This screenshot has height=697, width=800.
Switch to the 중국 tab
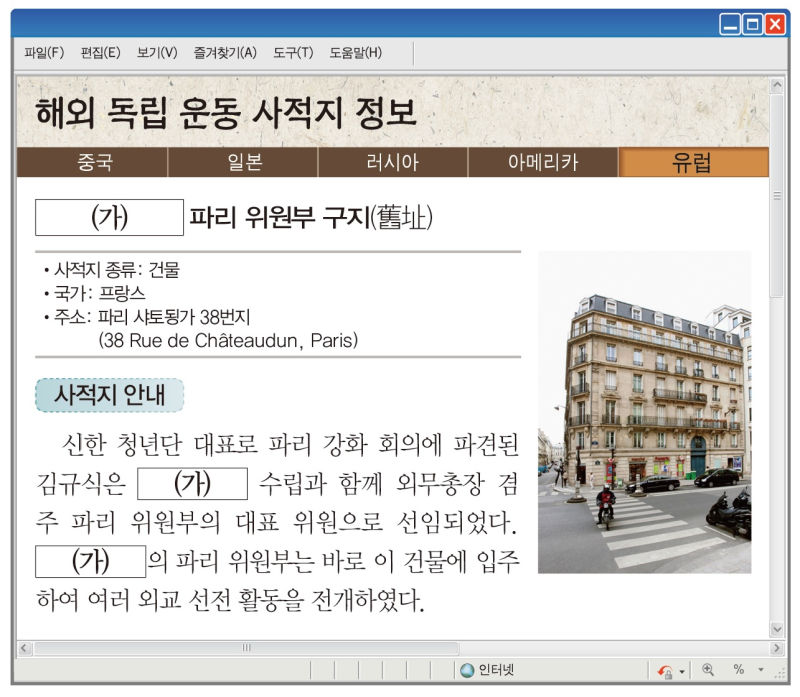tap(93, 163)
